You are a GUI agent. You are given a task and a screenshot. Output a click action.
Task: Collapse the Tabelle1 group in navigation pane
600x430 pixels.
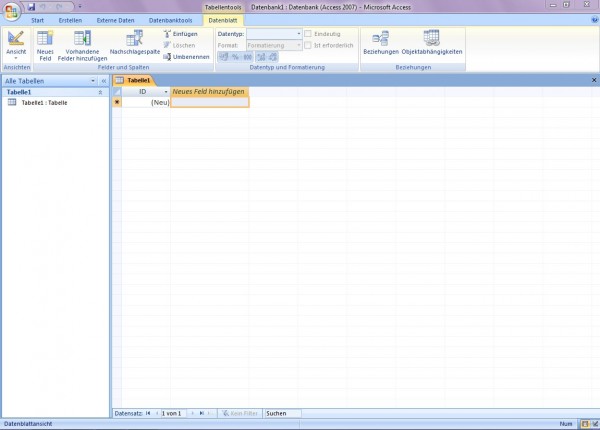coord(100,92)
